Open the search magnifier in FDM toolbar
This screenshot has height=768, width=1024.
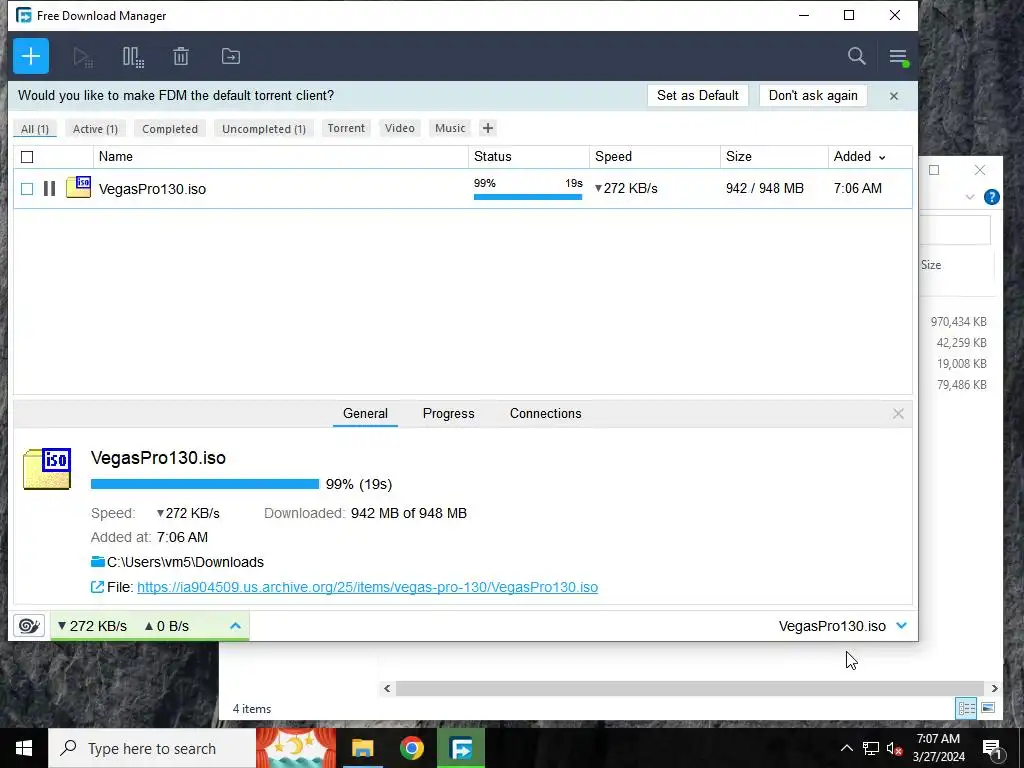(856, 56)
